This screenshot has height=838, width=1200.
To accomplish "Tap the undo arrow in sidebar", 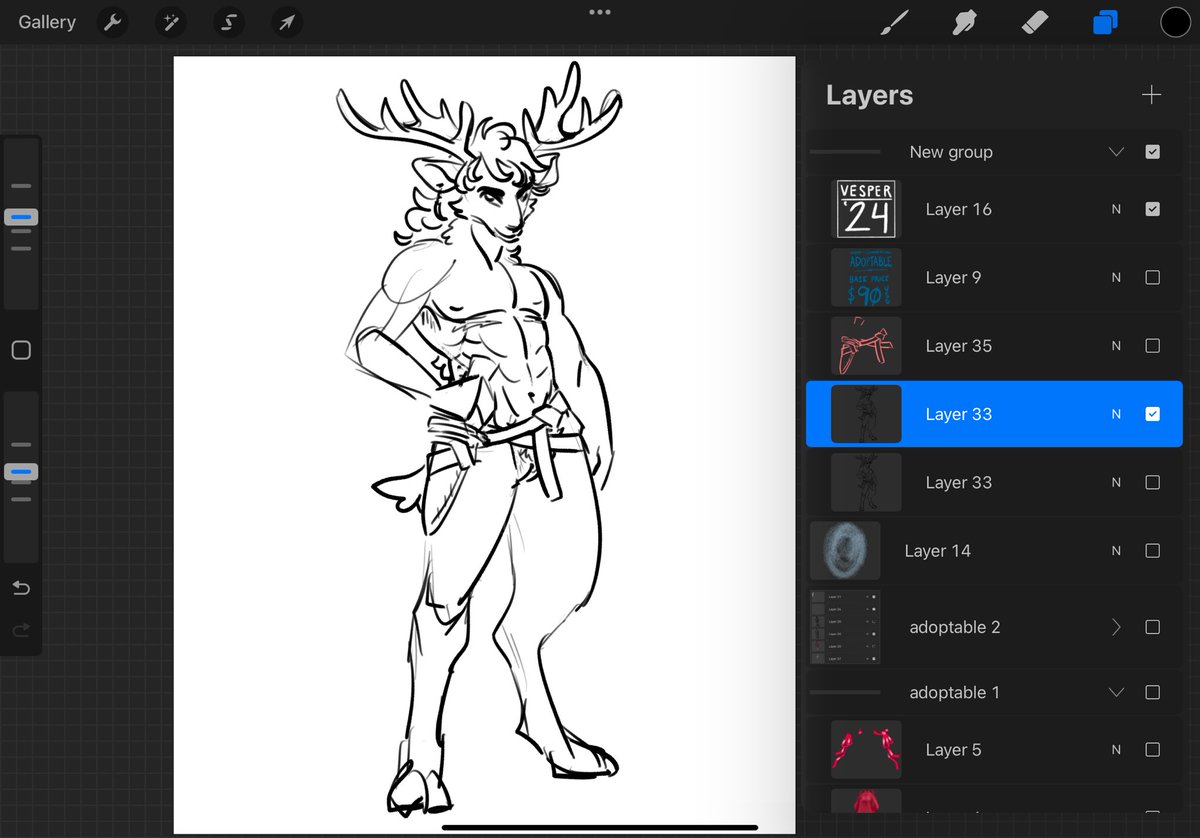I will [x=21, y=588].
